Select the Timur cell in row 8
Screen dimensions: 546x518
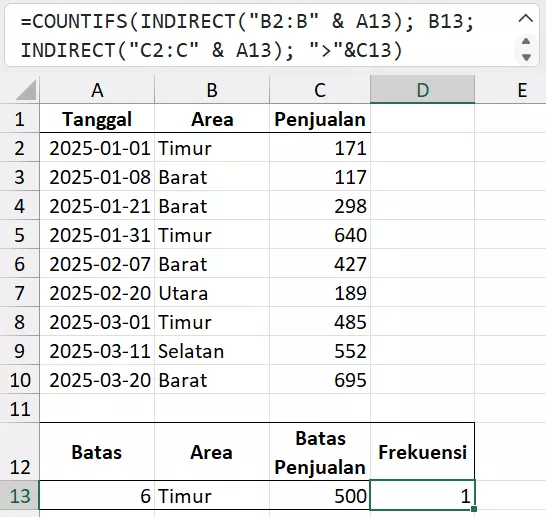point(212,322)
